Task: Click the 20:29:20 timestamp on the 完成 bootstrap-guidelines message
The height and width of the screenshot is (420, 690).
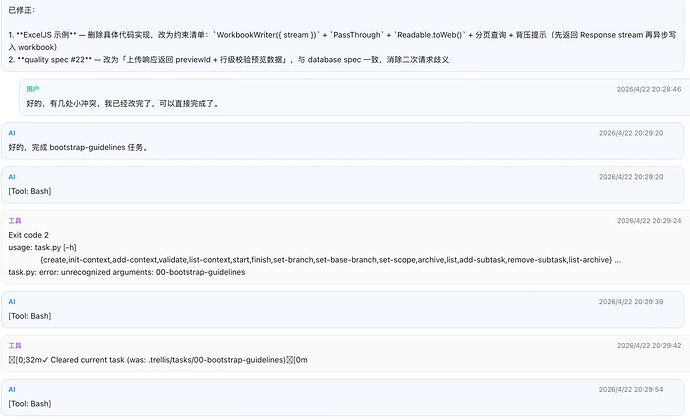Action: pos(631,133)
